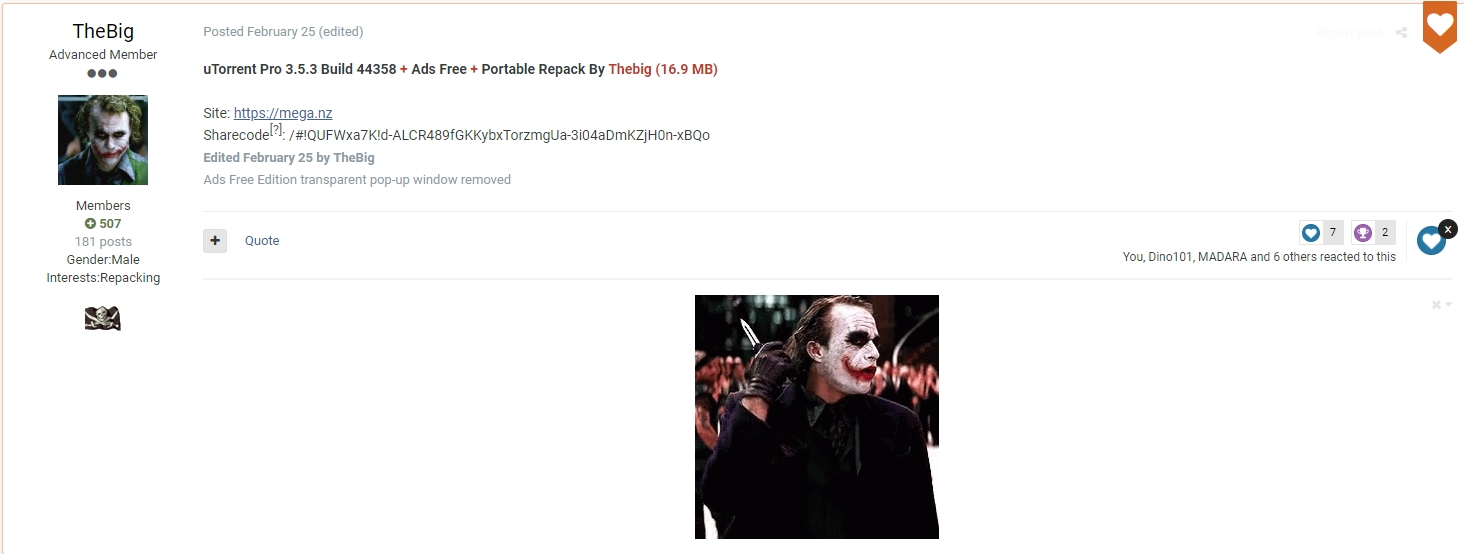Click the plus multiquote button
1464x554 pixels.
click(x=215, y=241)
